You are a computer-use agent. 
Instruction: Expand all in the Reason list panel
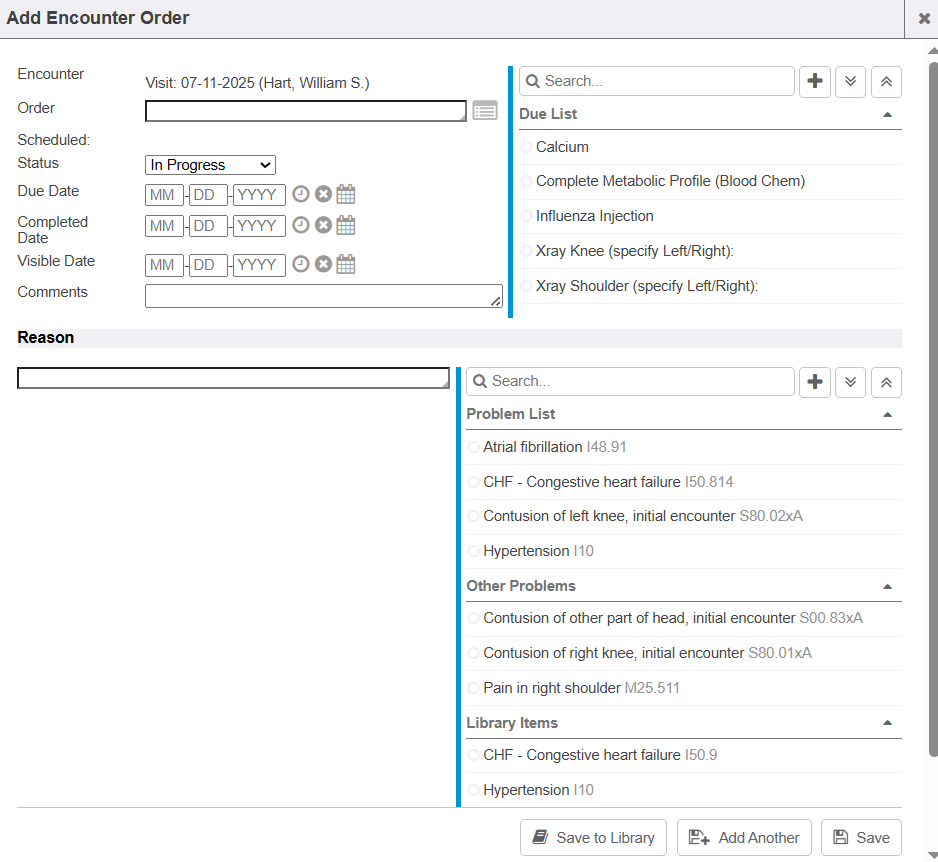[850, 381]
